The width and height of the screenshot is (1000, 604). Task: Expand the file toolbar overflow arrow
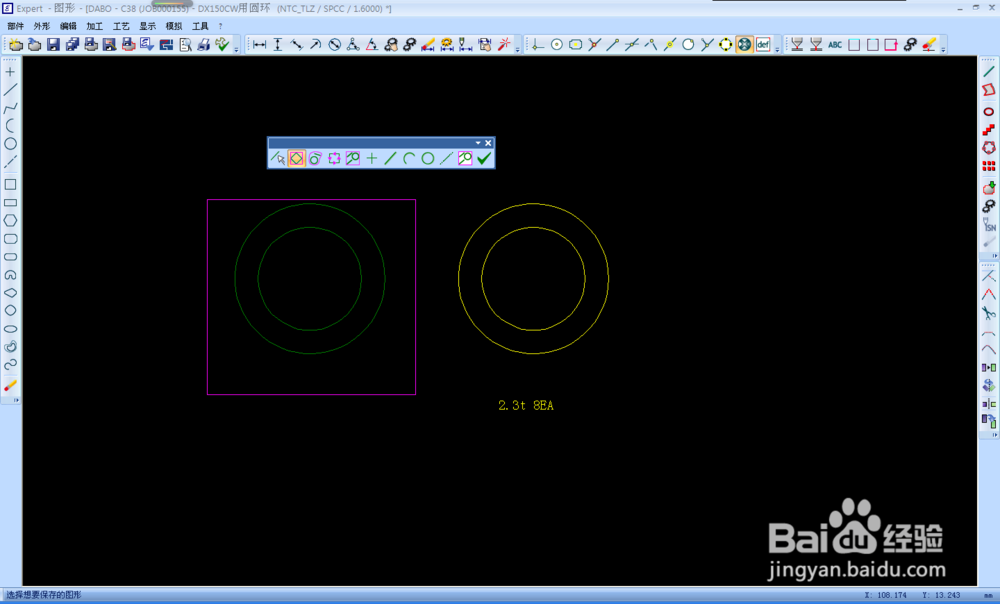click(236, 48)
